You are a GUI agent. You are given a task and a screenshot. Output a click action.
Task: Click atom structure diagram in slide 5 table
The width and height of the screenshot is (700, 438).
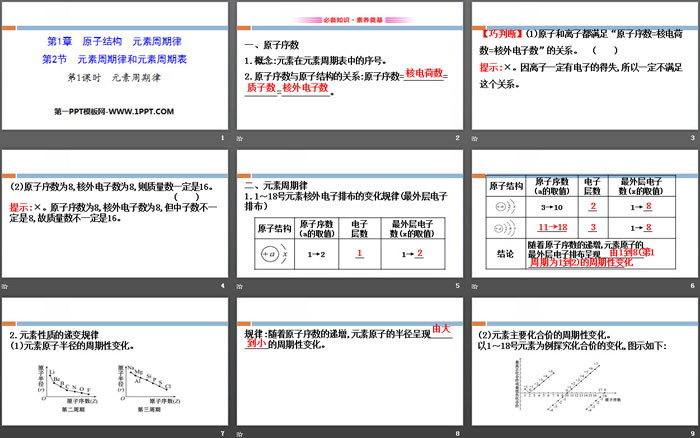274,254
